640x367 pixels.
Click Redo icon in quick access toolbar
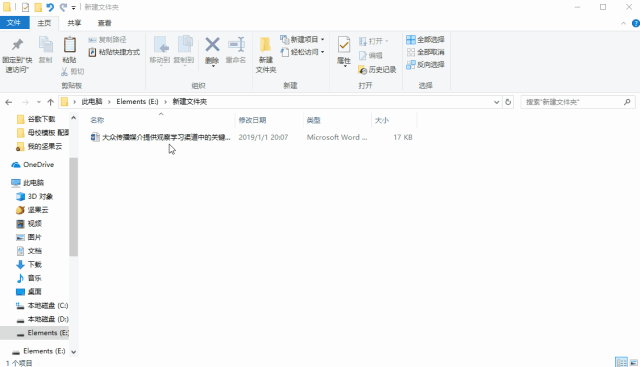tap(63, 7)
